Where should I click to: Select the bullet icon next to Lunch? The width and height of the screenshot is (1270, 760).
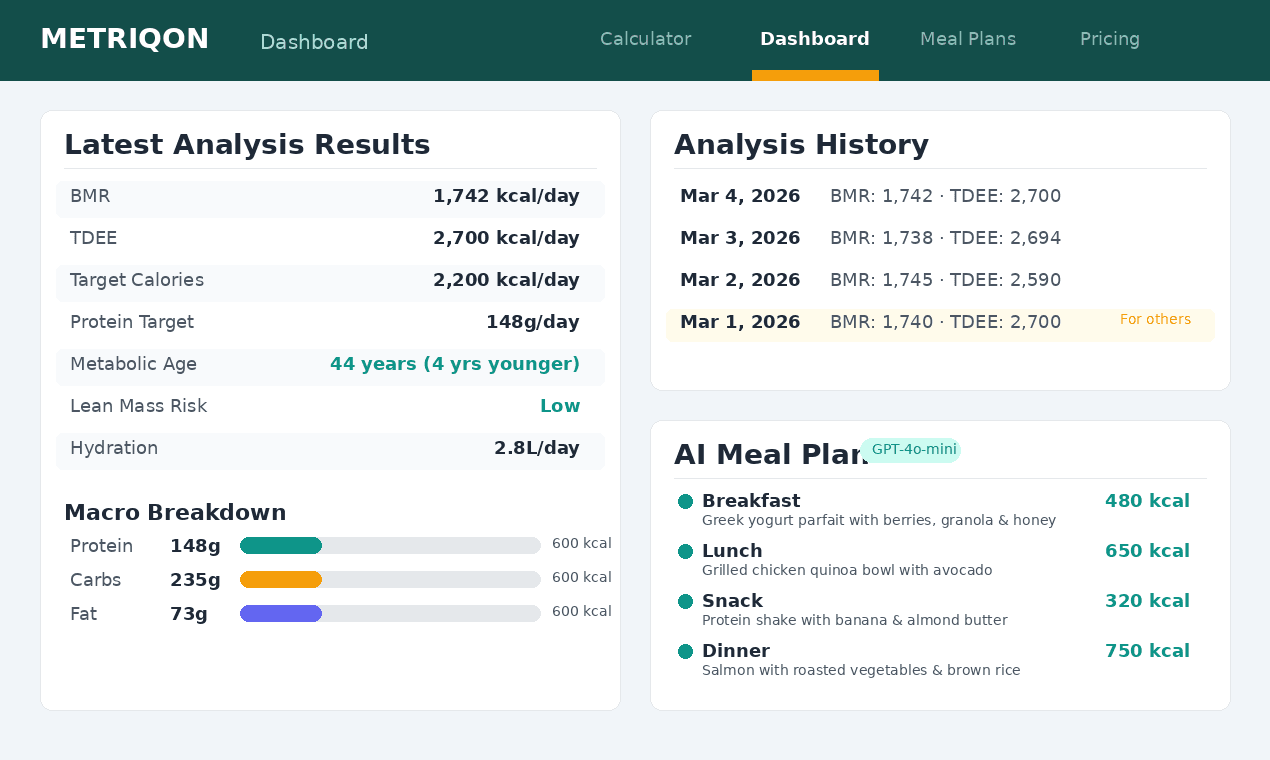click(x=685, y=550)
